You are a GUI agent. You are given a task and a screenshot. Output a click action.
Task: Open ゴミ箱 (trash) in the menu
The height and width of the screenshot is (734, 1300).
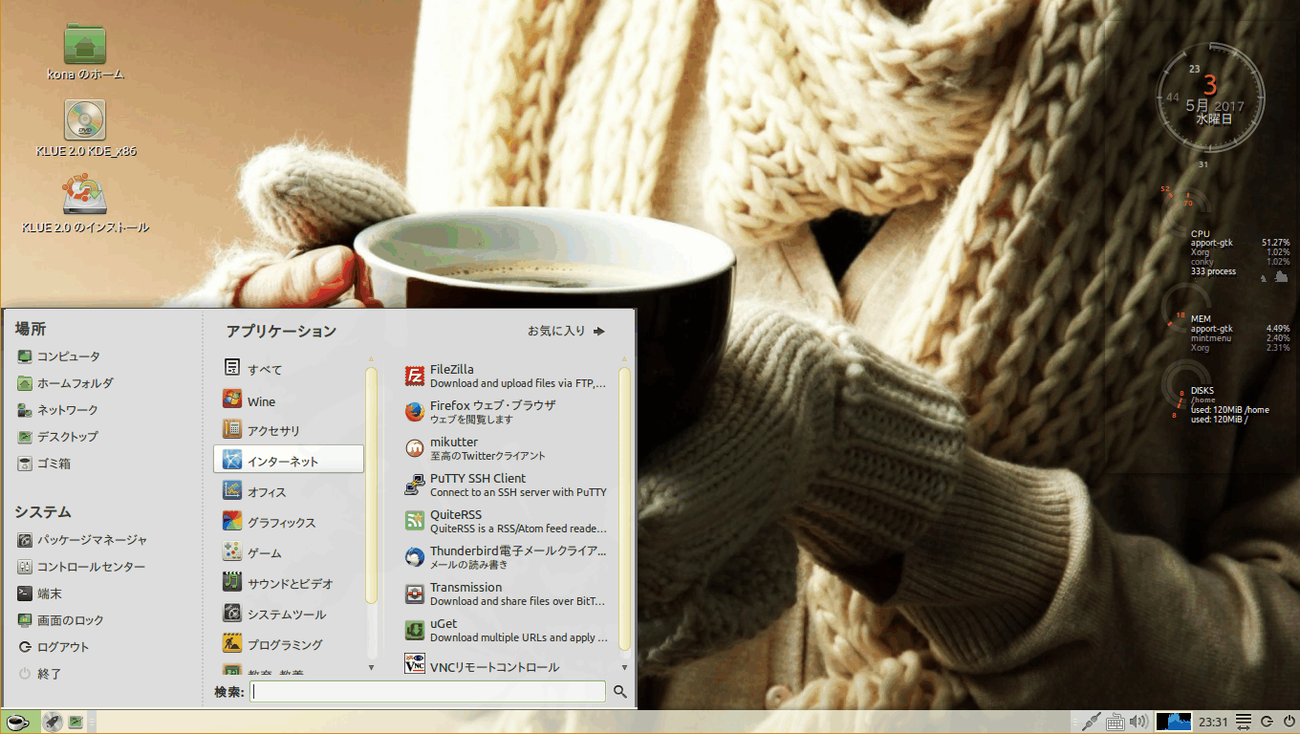pos(44,464)
